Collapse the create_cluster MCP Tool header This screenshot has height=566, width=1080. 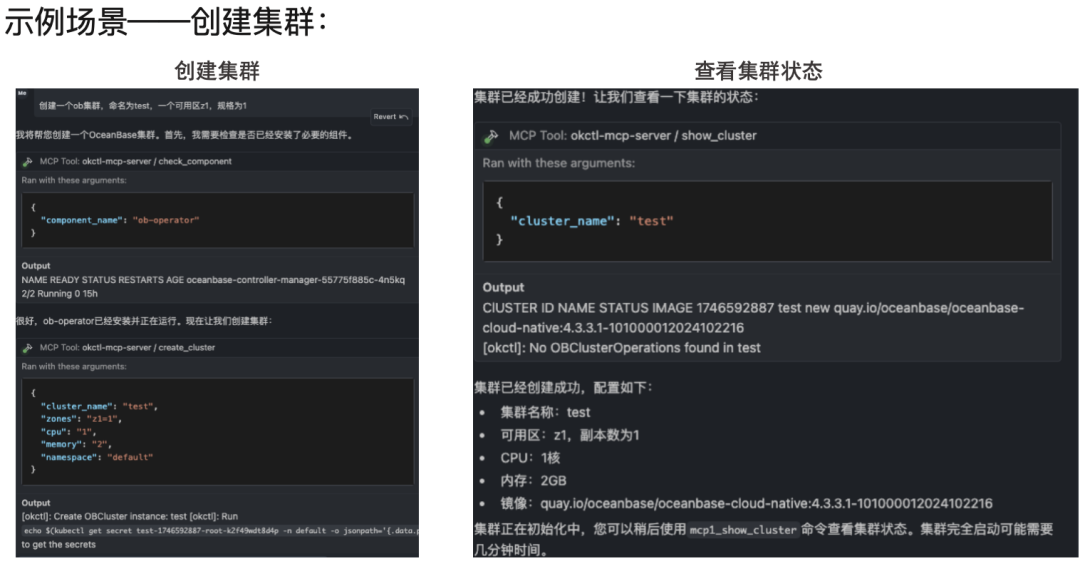click(127, 348)
